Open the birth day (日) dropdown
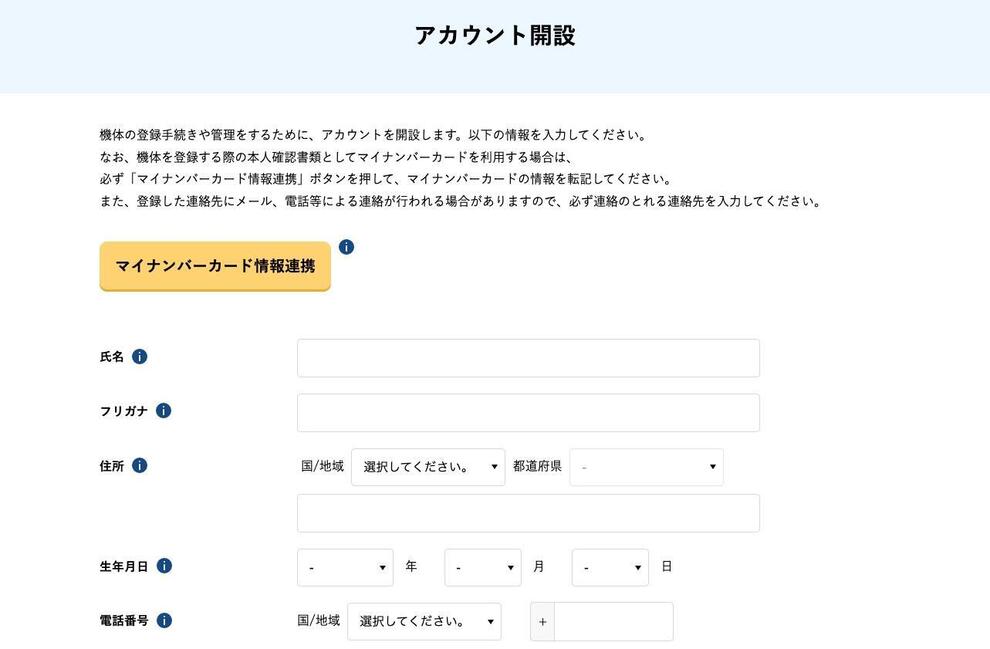990x649 pixels. (610, 568)
